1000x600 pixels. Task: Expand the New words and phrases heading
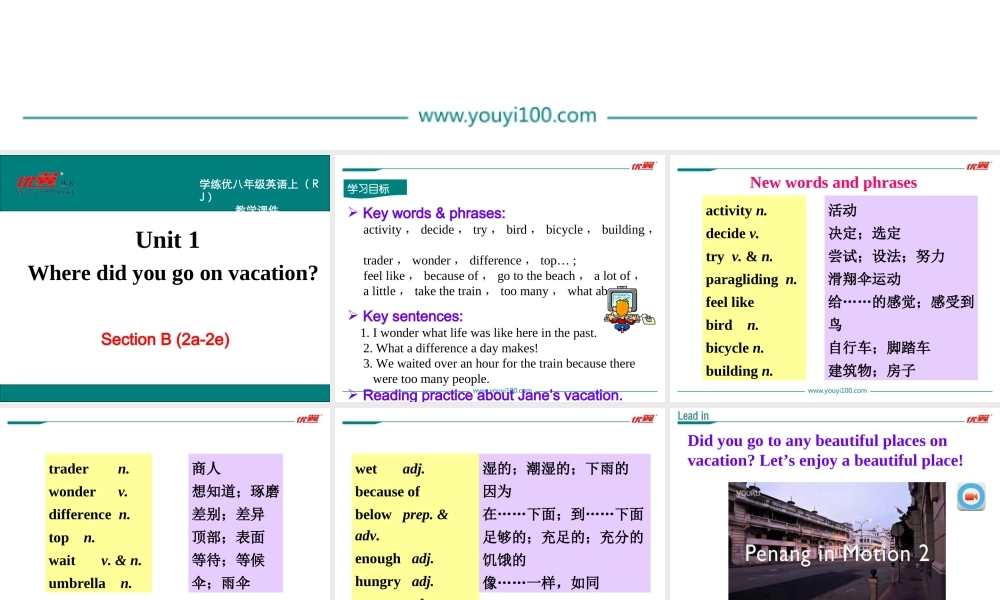(833, 182)
